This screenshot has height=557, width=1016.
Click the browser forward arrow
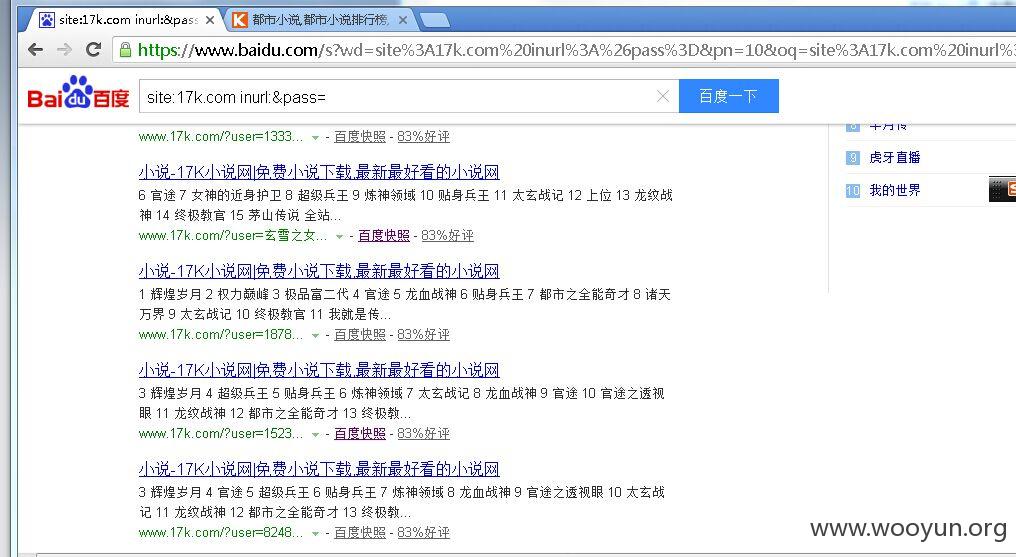tap(64, 50)
